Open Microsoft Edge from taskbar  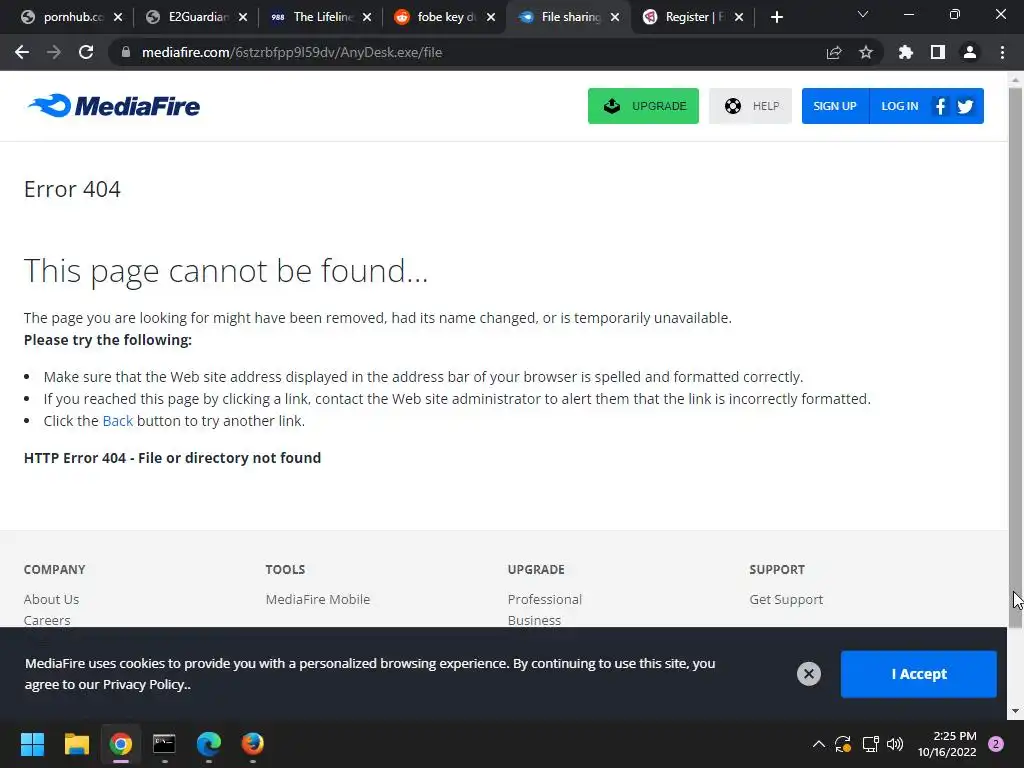[209, 744]
